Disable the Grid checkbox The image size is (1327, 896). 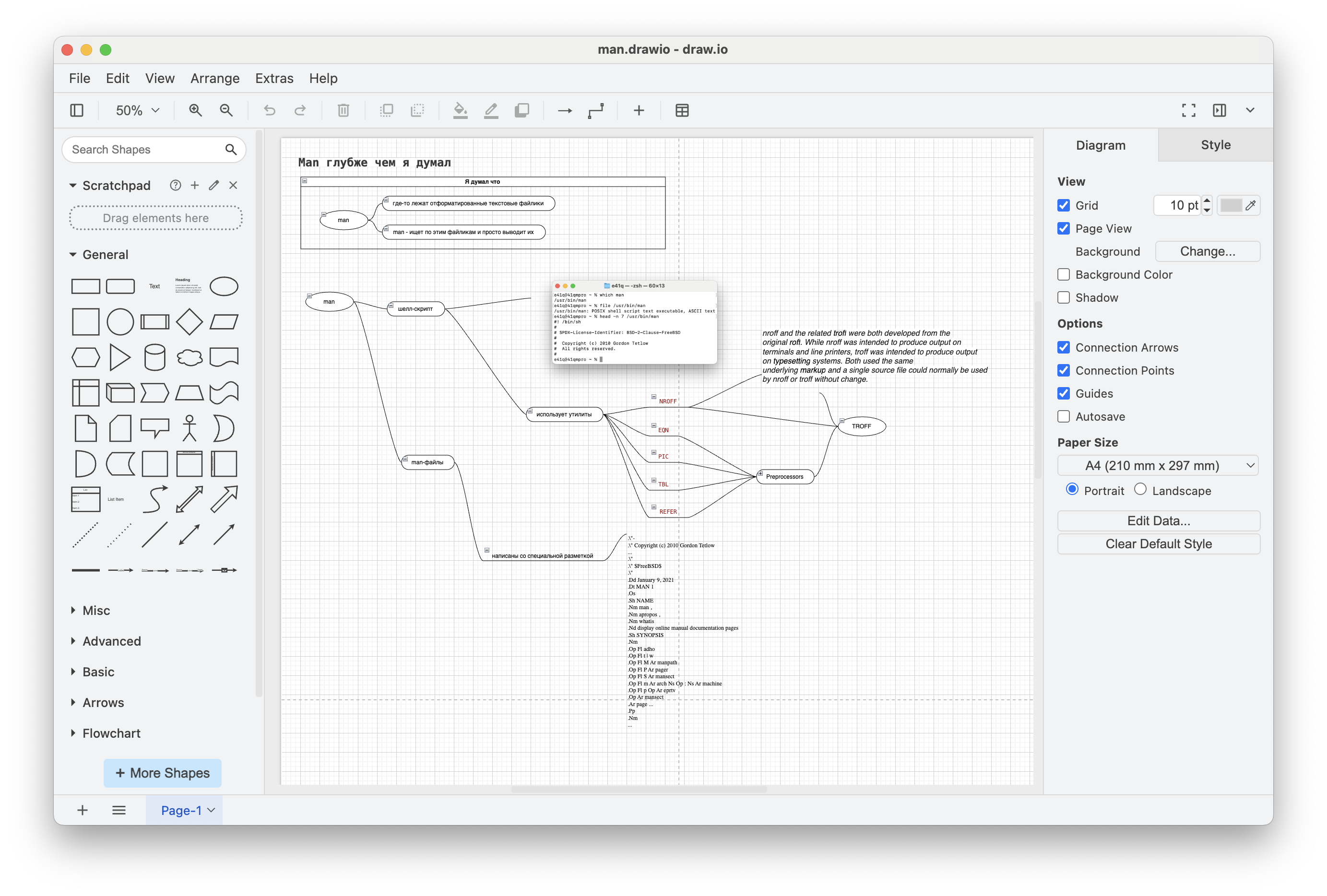click(1063, 205)
